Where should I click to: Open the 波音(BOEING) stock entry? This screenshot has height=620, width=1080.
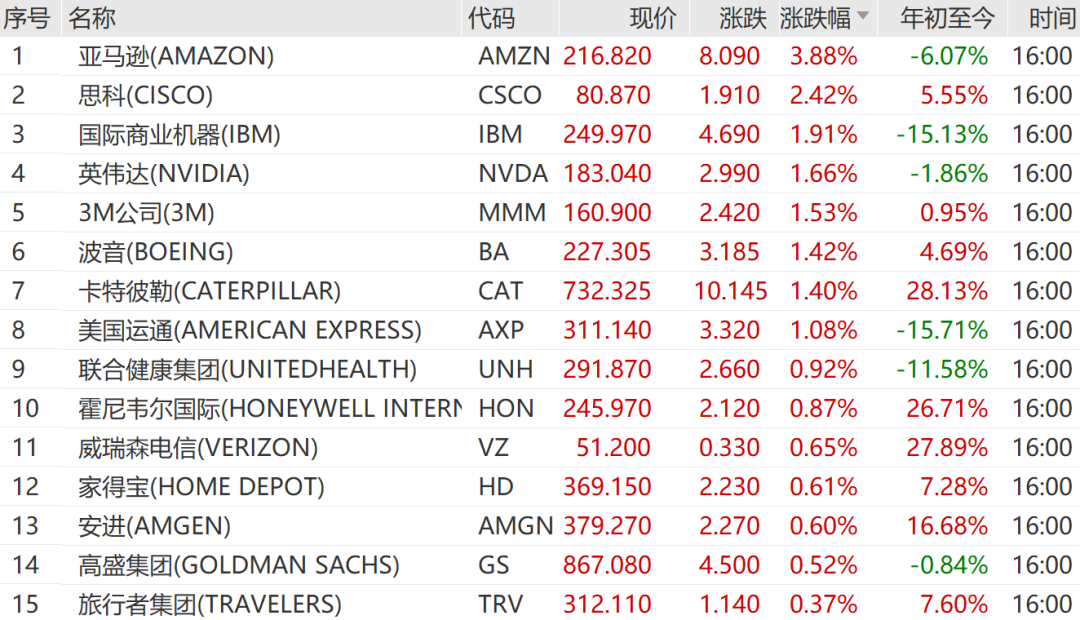(156, 252)
